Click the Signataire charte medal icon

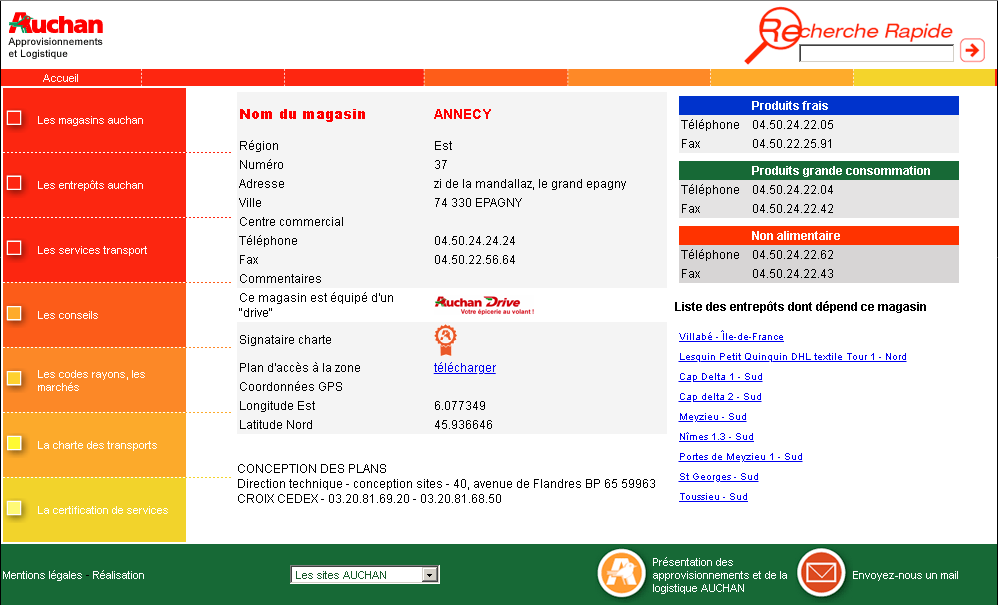point(446,340)
